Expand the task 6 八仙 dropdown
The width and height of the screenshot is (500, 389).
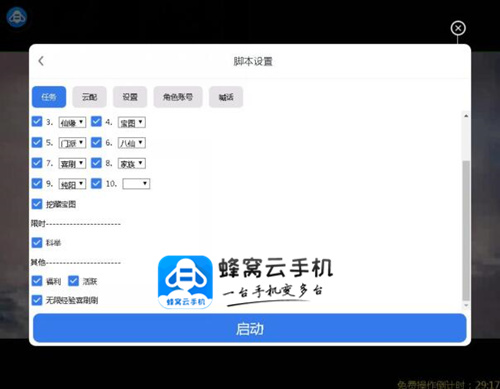[x=132, y=143]
